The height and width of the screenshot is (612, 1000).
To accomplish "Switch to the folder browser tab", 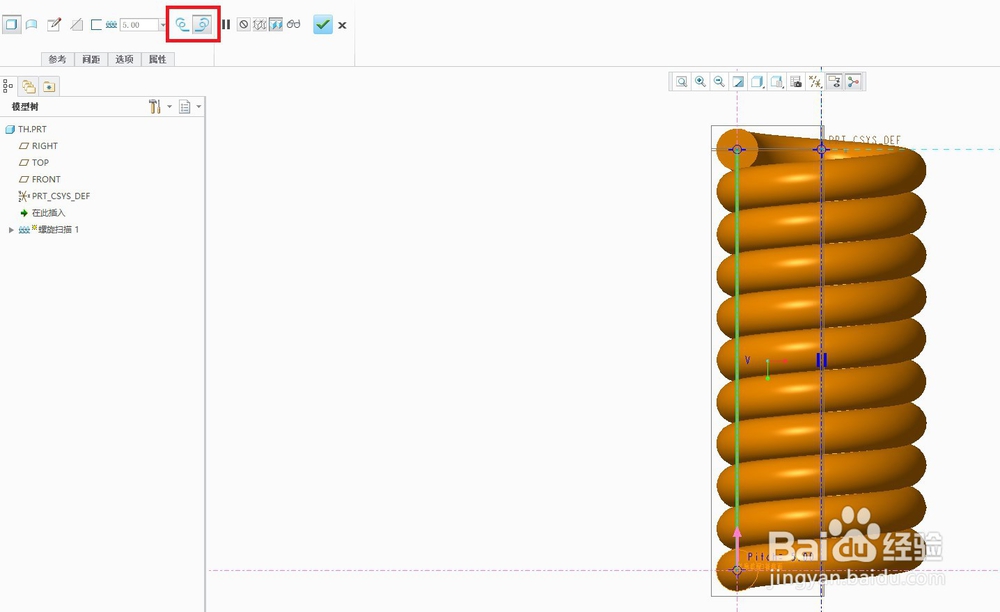I will tap(28, 86).
